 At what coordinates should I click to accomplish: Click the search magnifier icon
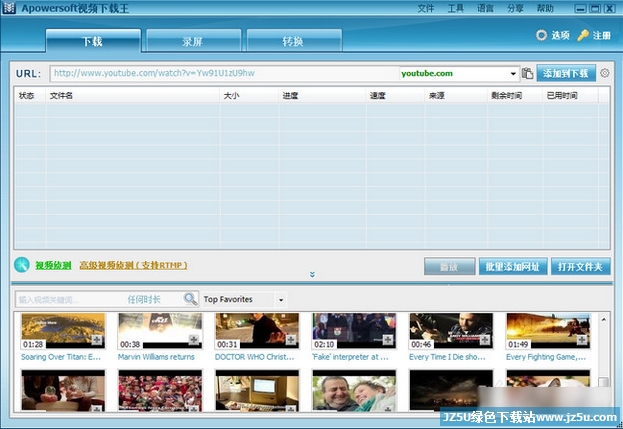coord(190,299)
